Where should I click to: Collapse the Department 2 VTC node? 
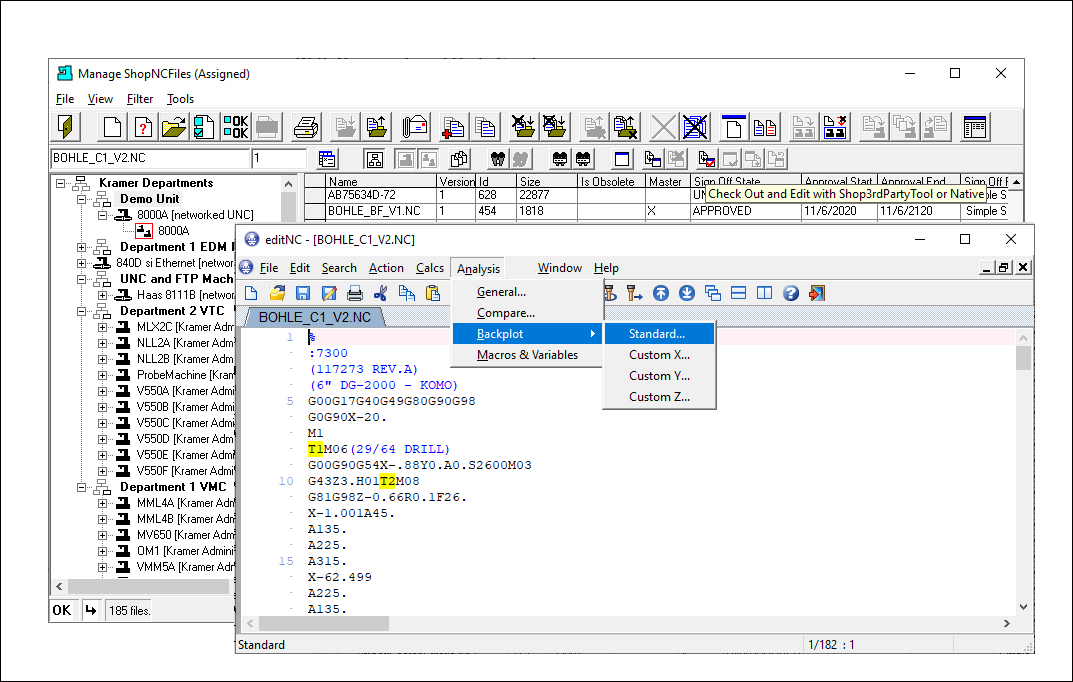tap(81, 311)
